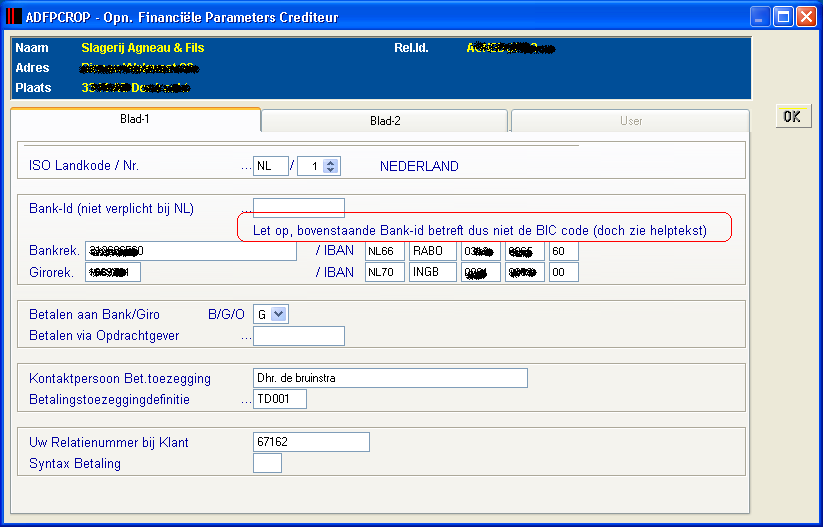Click the Bankrek. account number field
Image resolution: width=823 pixels, height=527 pixels.
coord(191,251)
